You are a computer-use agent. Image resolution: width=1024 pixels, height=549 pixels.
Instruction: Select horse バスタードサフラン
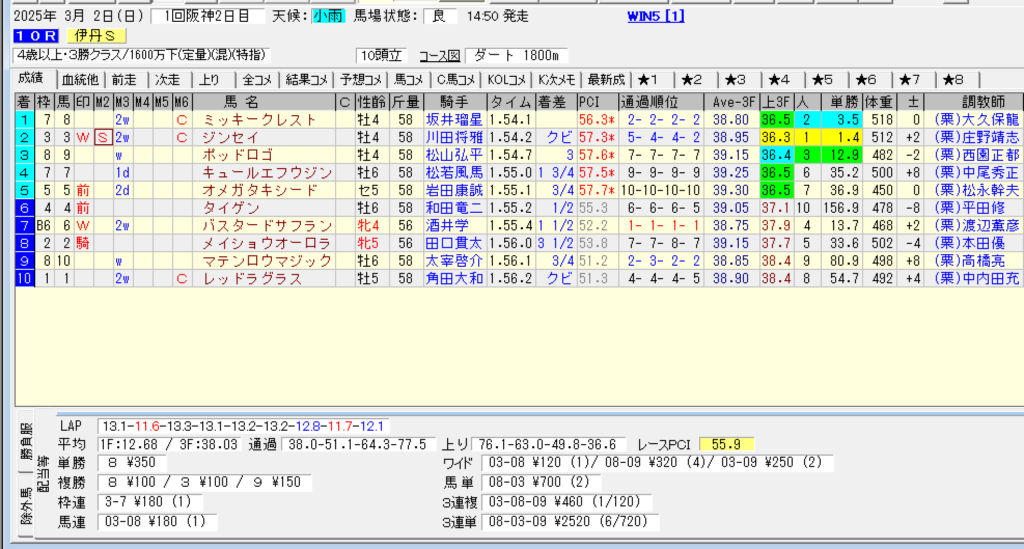[267, 226]
